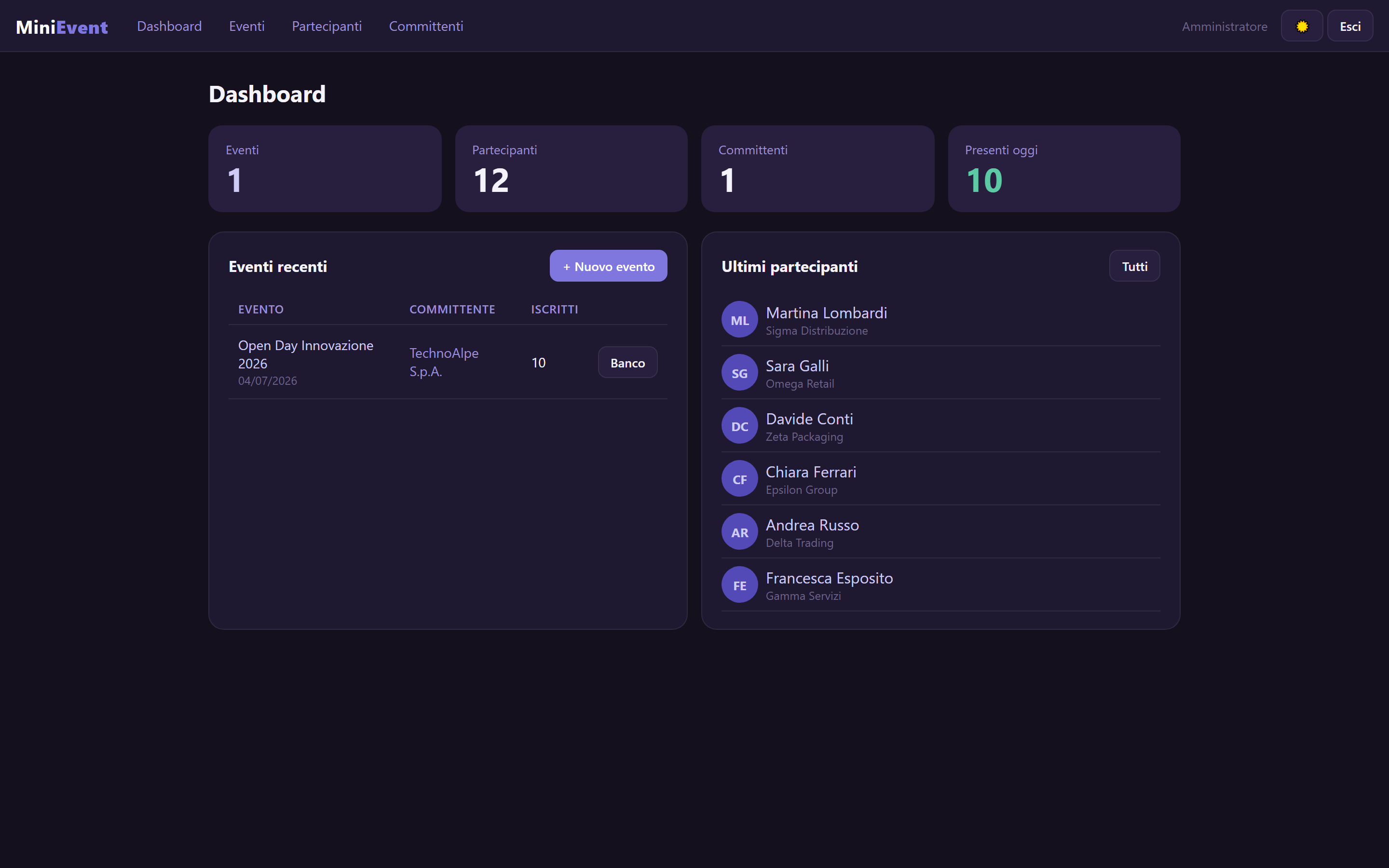This screenshot has width=1389, height=868.
Task: Open the TechnoAlpe S.p.A. committente link
Action: (444, 362)
